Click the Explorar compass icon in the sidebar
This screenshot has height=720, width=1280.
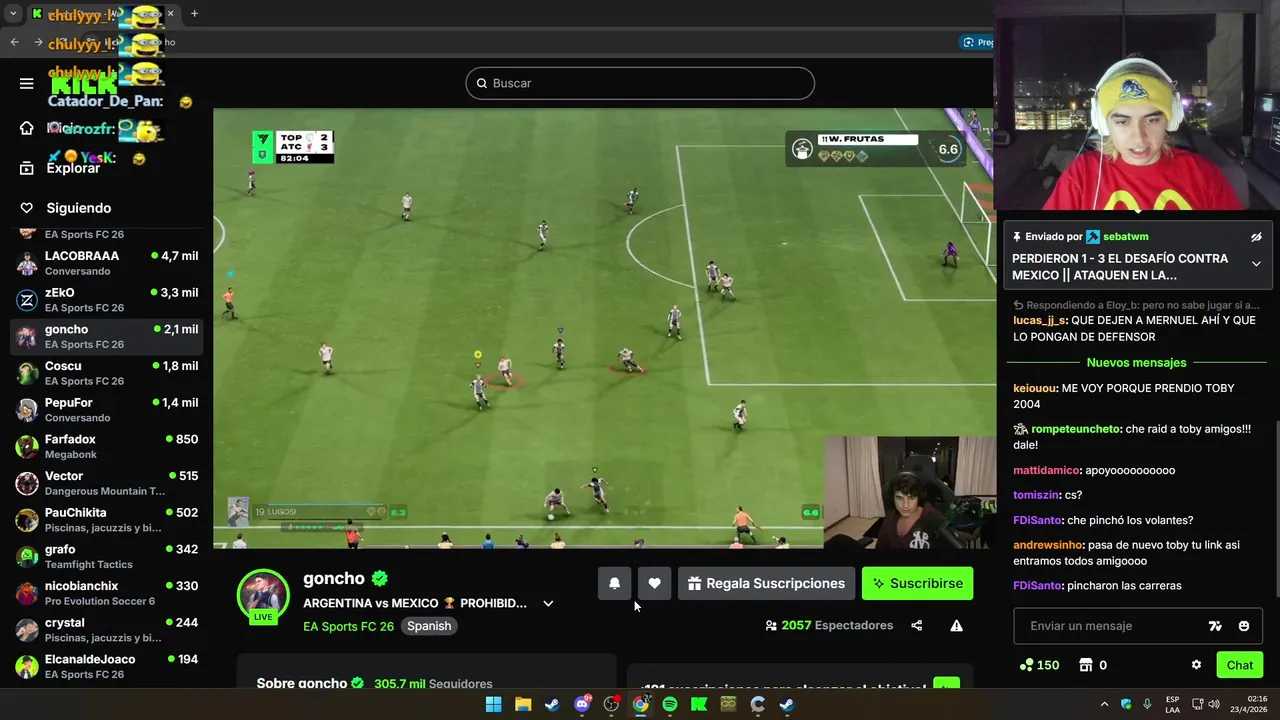(27, 168)
